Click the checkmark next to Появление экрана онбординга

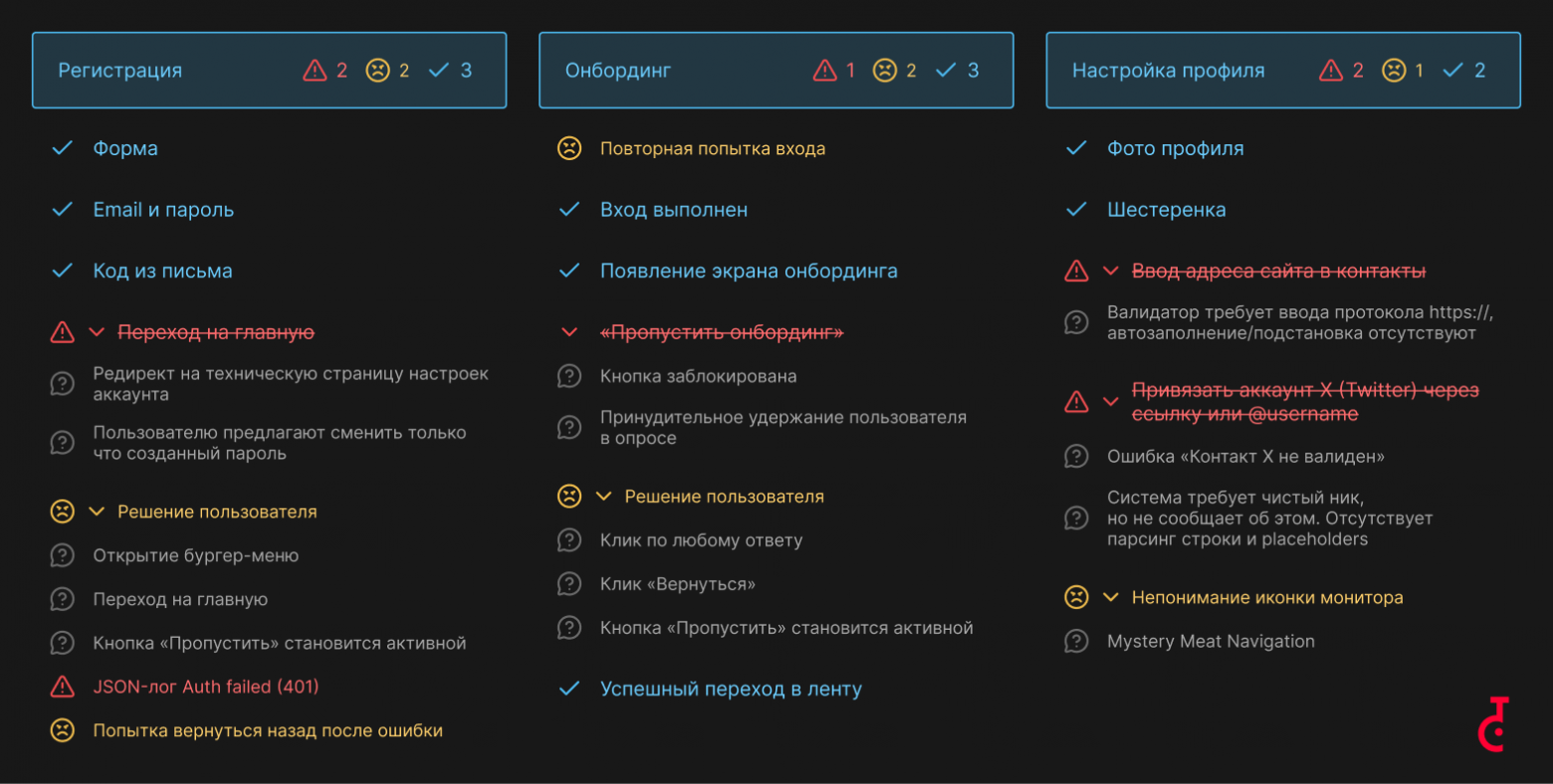coord(569,271)
